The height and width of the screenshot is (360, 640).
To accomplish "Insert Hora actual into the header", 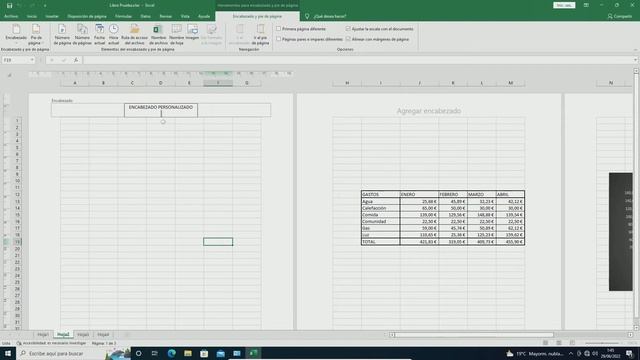I will pyautogui.click(x=113, y=34).
